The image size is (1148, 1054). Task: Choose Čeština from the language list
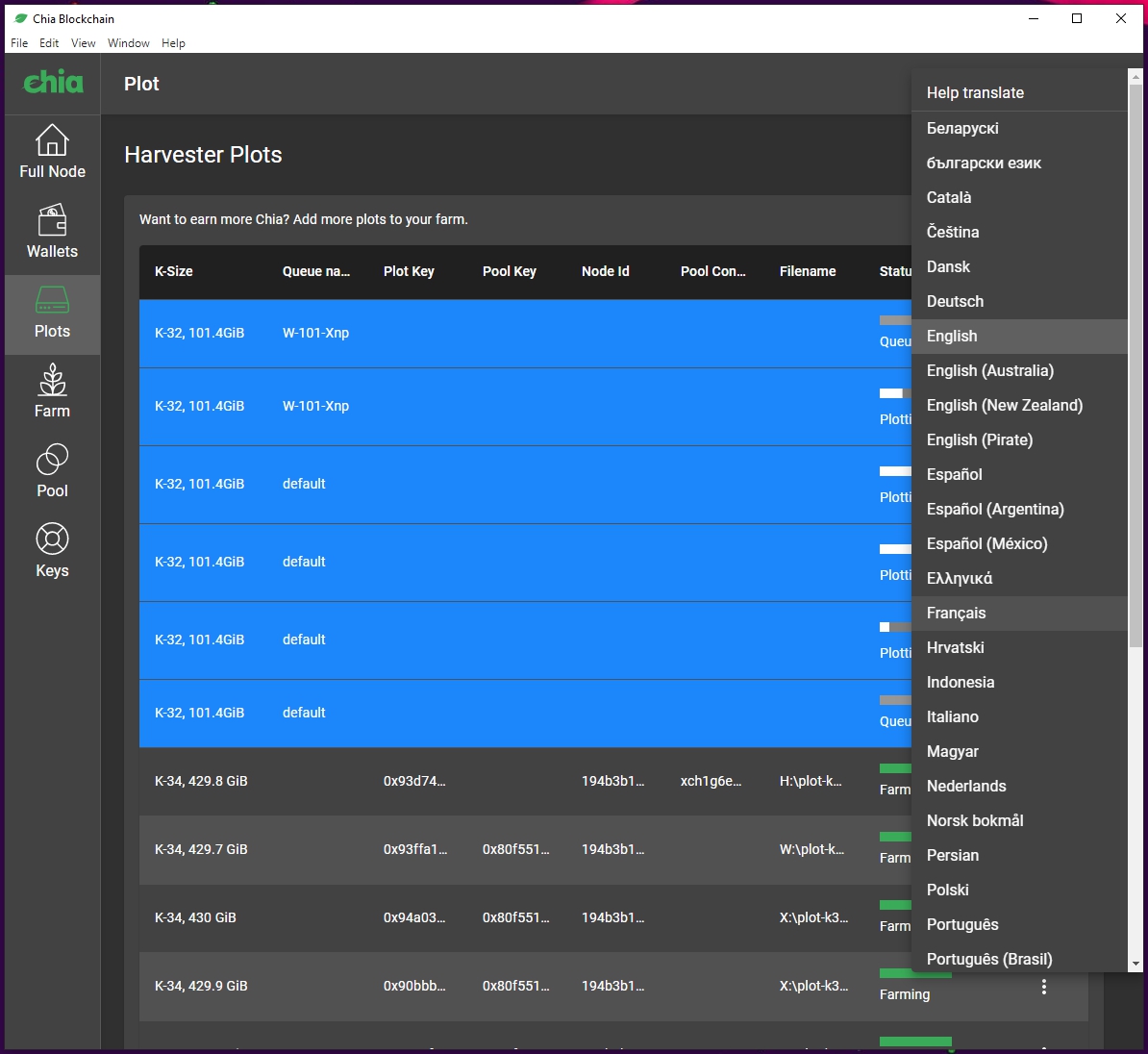tap(1019, 232)
